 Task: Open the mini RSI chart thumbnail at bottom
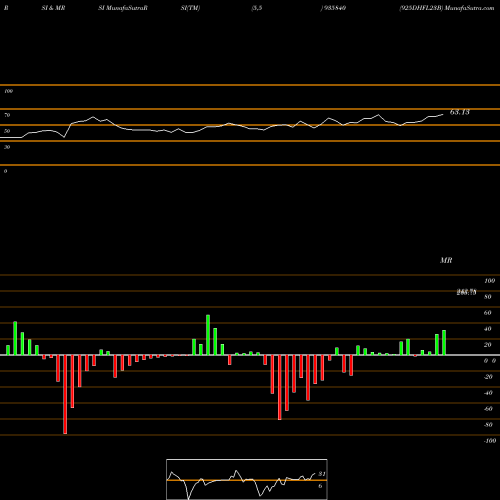[247, 479]
